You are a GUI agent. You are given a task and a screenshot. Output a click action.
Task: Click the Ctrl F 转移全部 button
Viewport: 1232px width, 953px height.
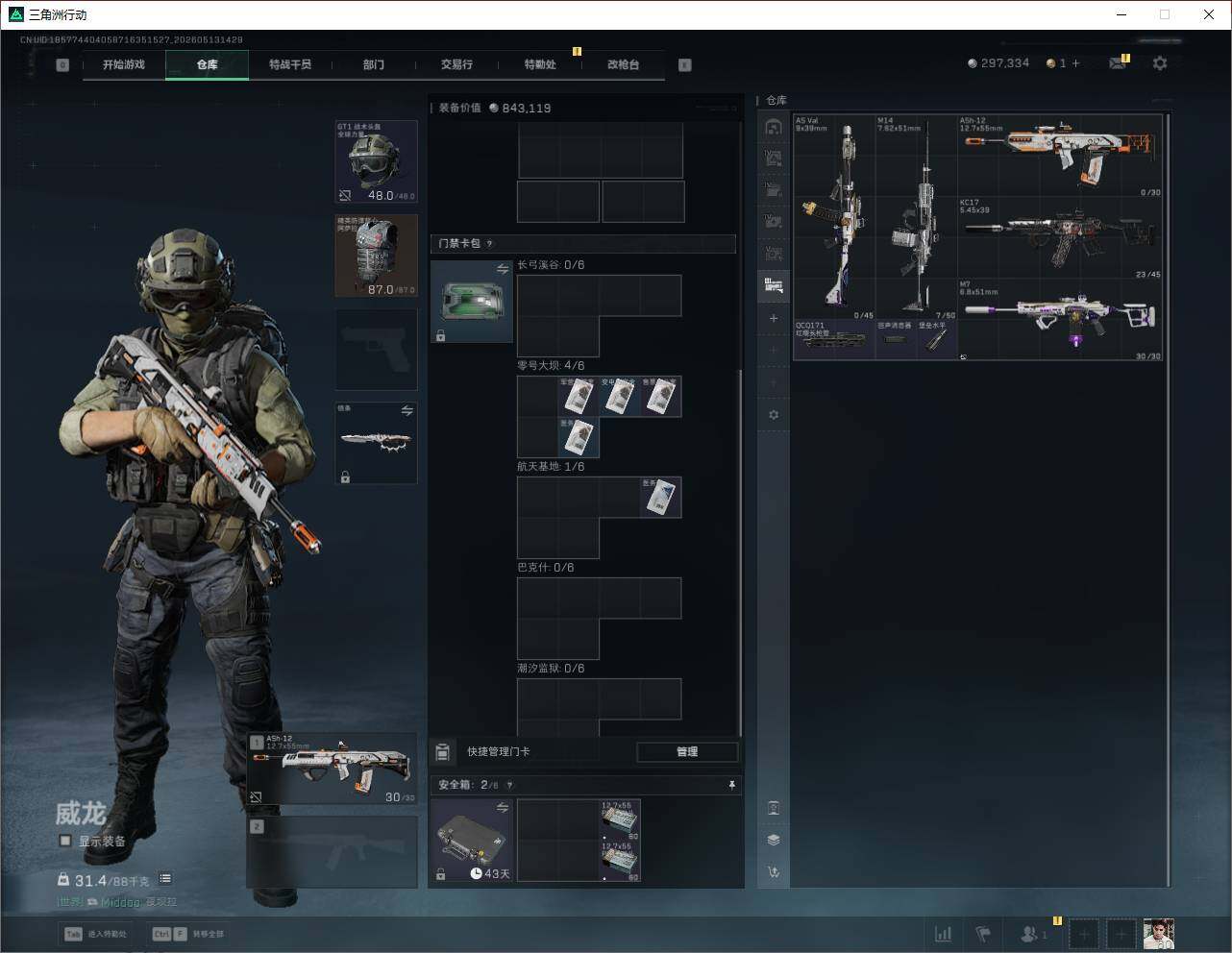click(187, 934)
